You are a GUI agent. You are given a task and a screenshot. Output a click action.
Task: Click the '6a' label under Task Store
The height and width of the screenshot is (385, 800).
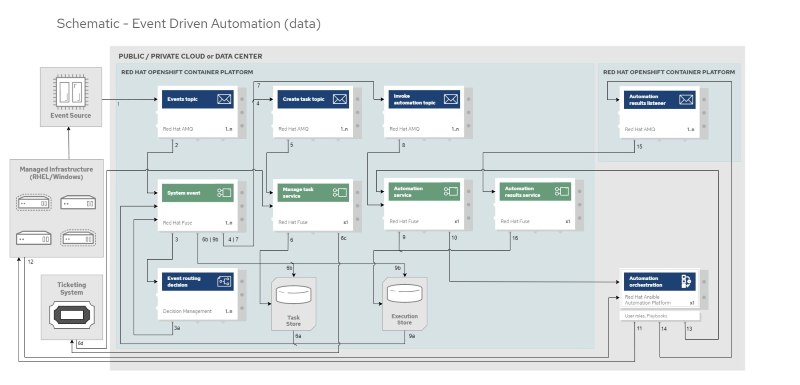coord(298,337)
